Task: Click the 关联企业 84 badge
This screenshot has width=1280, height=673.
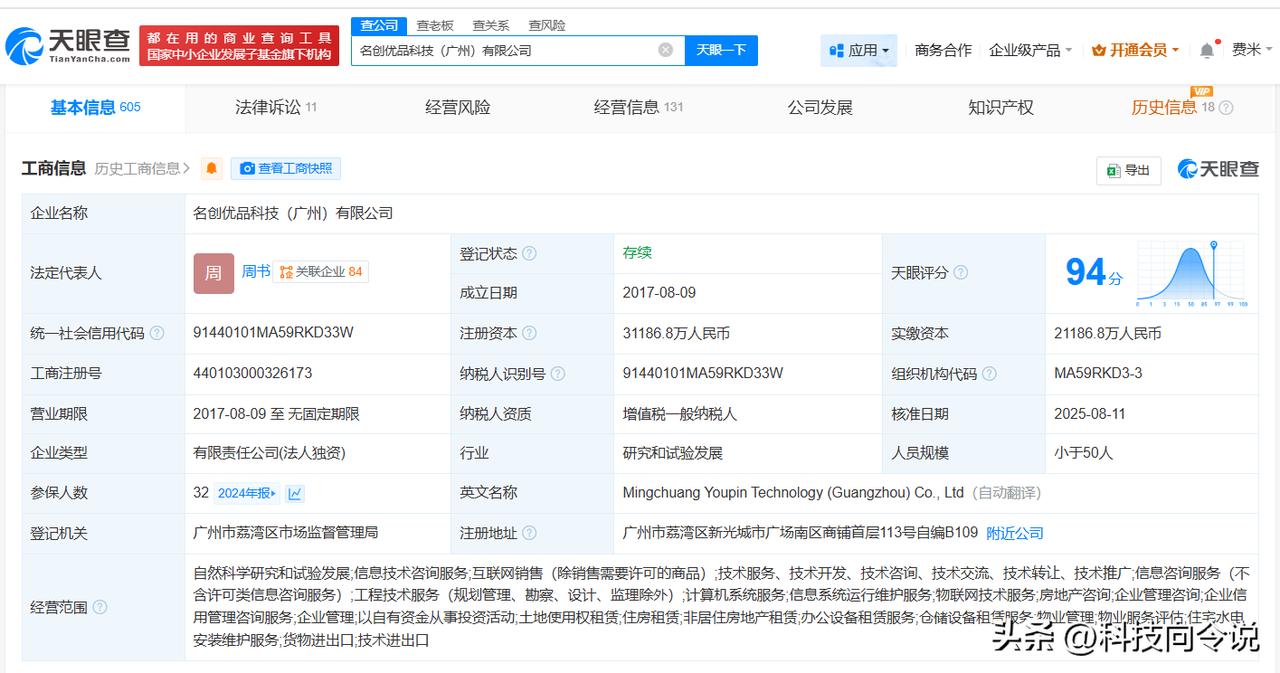Action: tap(321, 272)
